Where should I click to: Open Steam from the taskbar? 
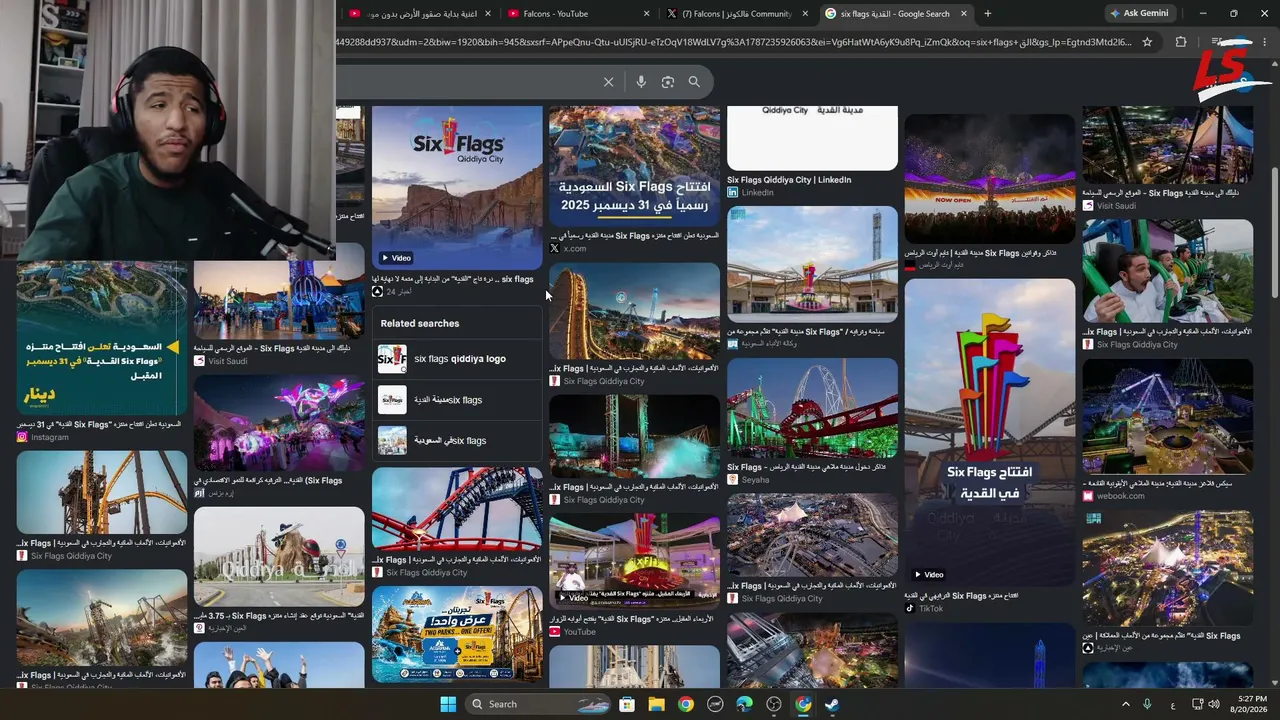click(832, 704)
